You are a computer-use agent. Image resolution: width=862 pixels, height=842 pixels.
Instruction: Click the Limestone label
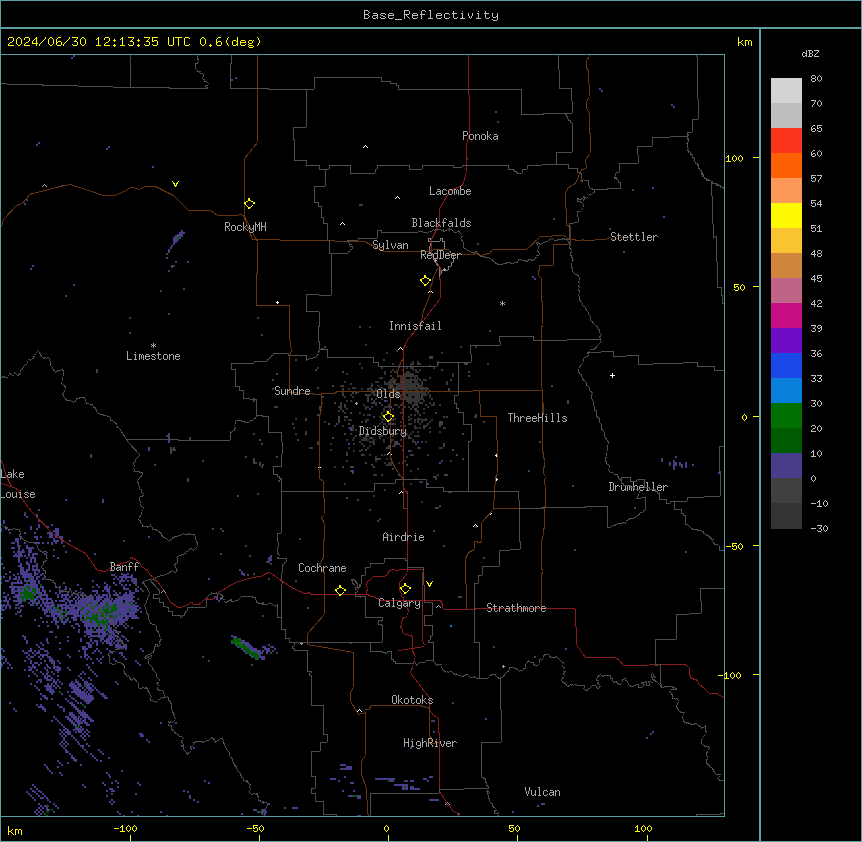pyautogui.click(x=153, y=356)
